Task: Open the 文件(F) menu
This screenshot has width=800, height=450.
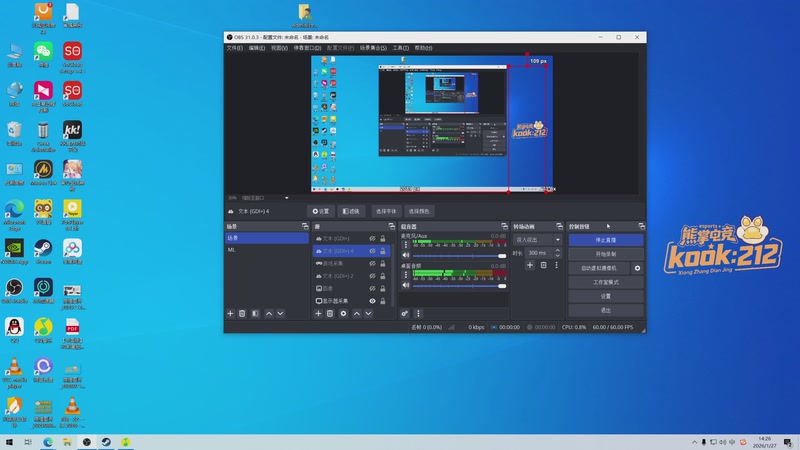Action: click(x=235, y=48)
